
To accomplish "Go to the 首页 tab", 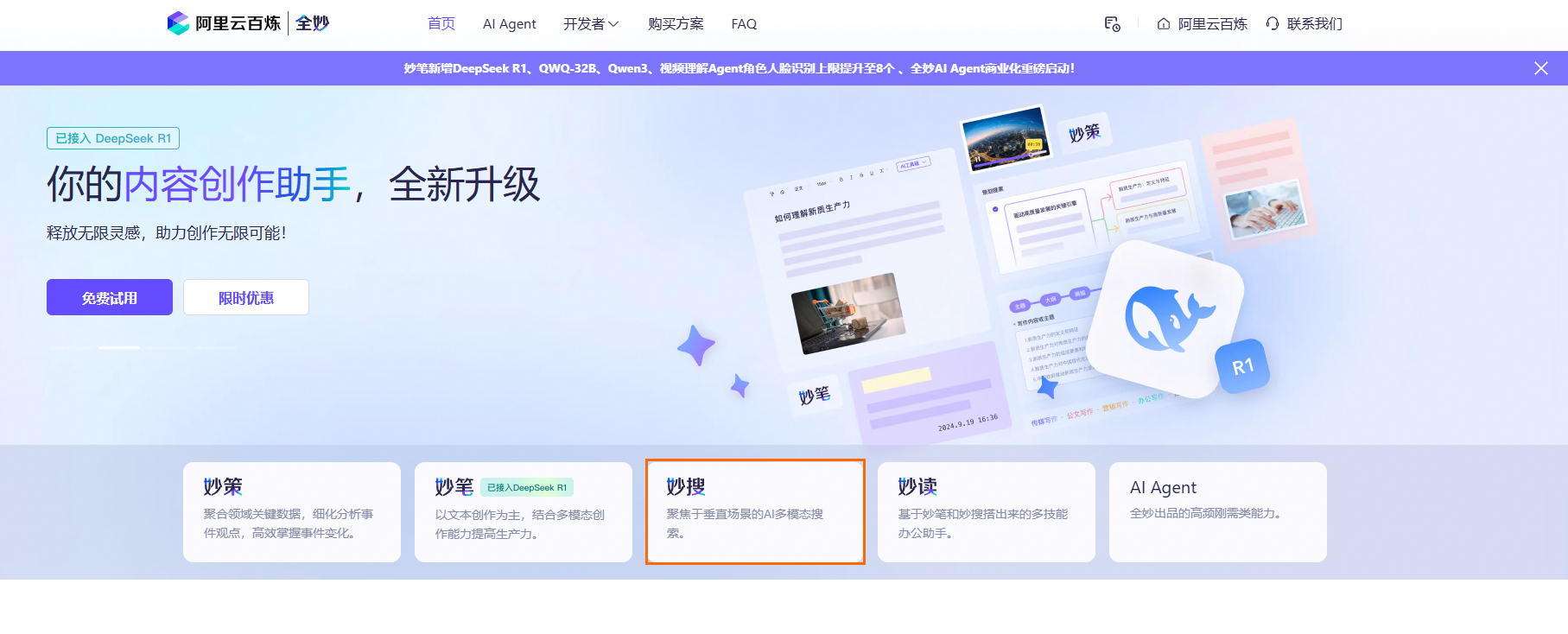I will pyautogui.click(x=441, y=24).
